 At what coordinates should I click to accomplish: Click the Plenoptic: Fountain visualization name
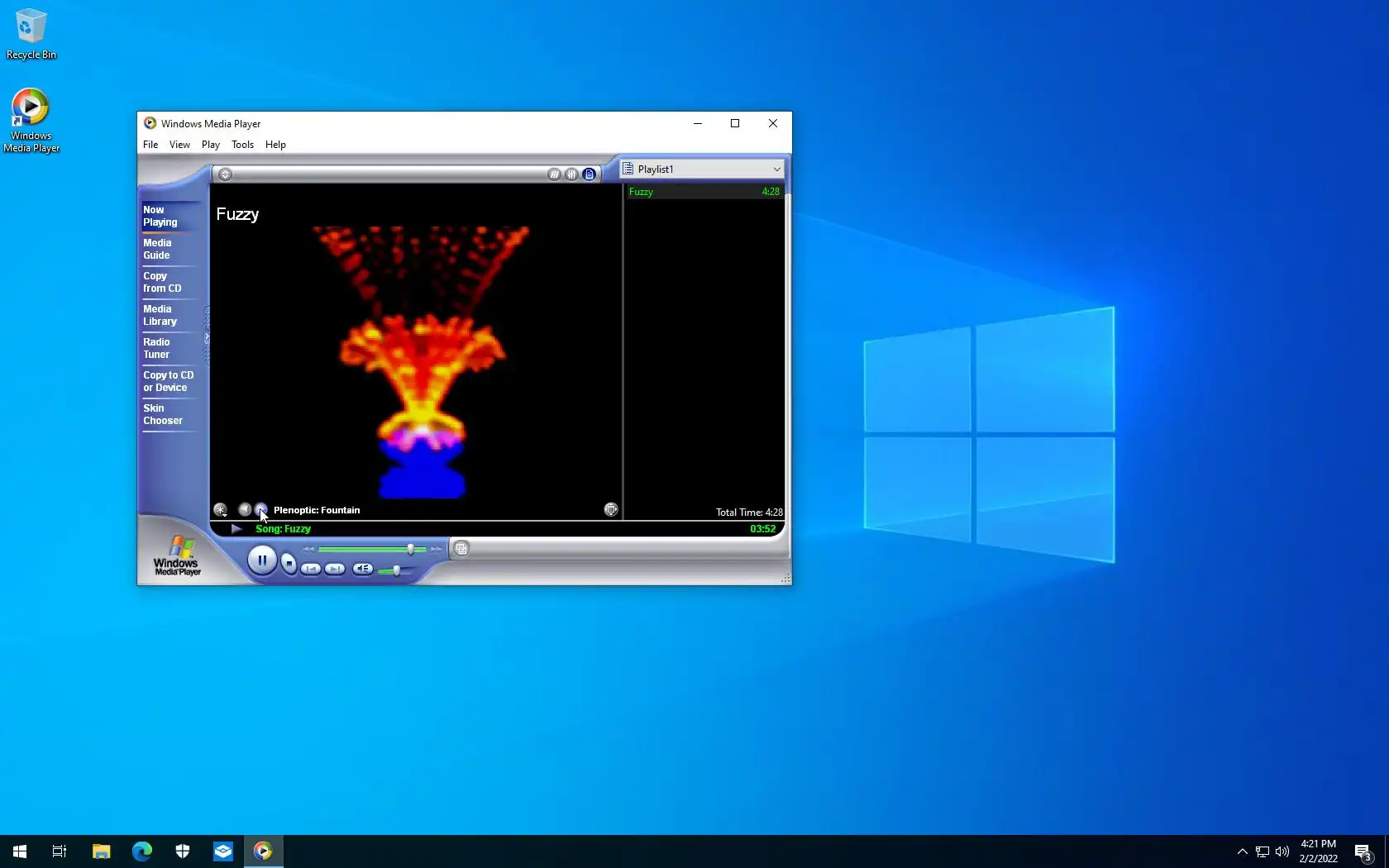[x=317, y=510]
